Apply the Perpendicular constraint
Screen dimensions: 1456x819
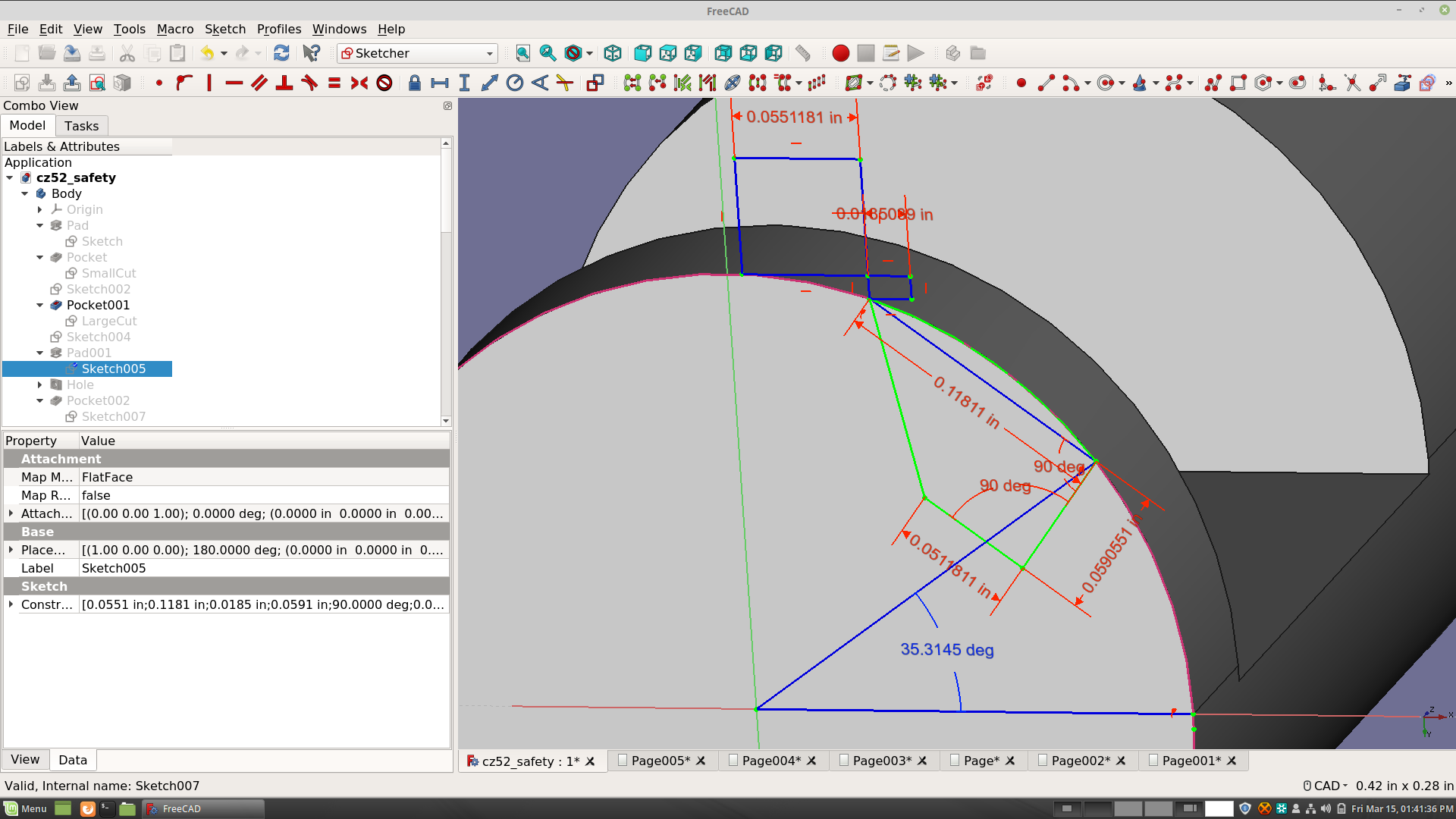[284, 83]
